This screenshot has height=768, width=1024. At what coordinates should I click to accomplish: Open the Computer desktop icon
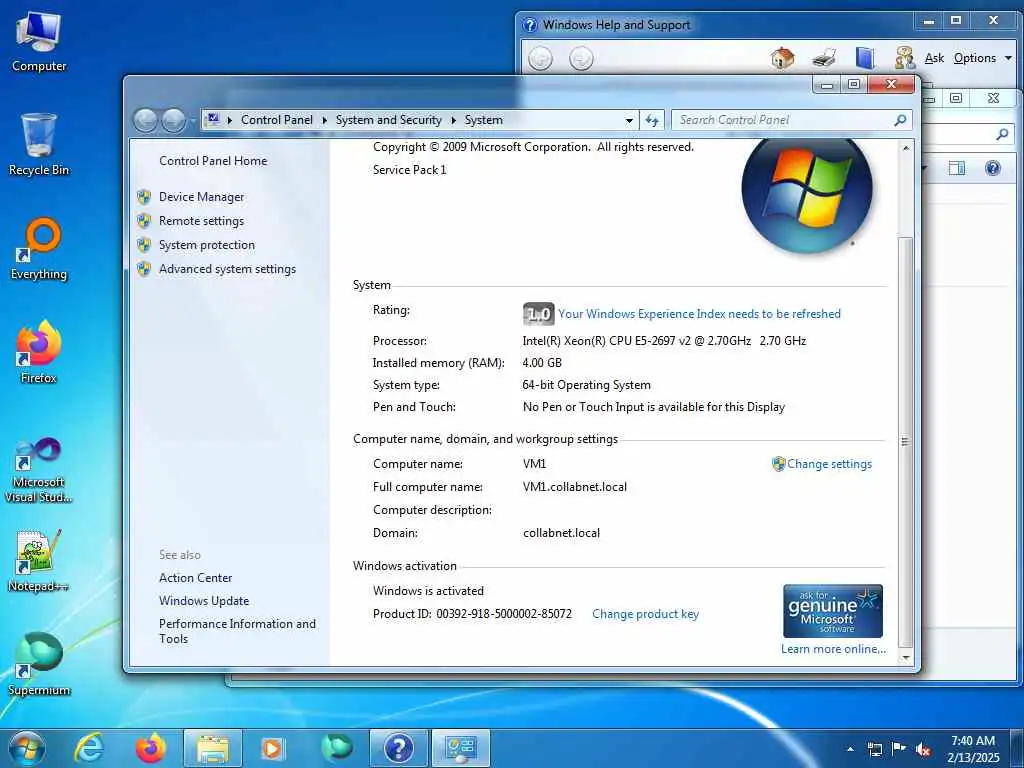point(39,42)
